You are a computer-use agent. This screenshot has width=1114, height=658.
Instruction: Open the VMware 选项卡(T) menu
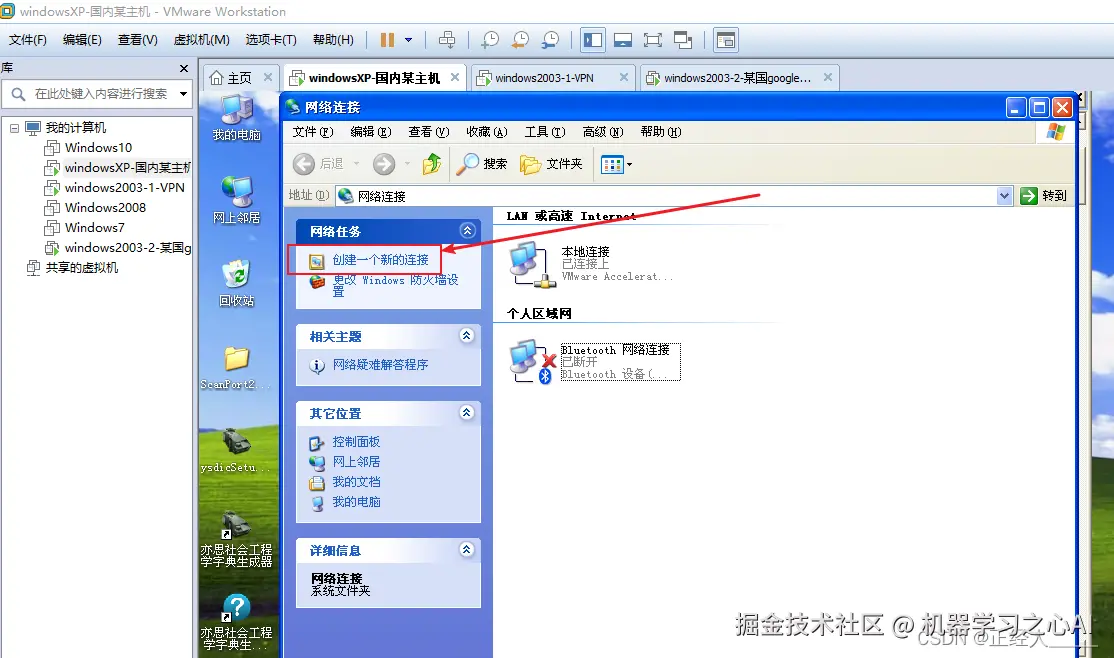(271, 40)
